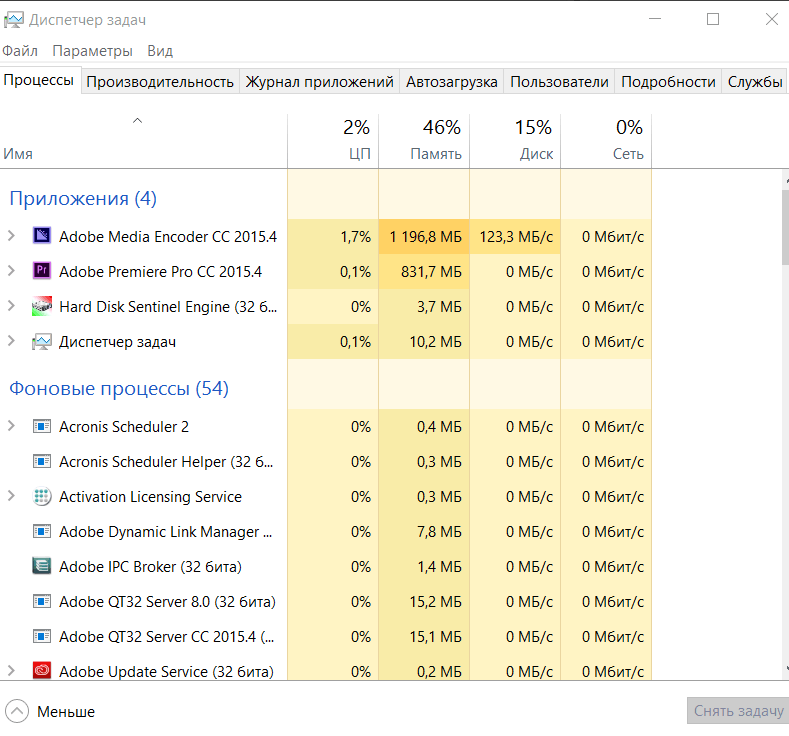The height and width of the screenshot is (736, 789).
Task: Click the Adobe Media Encoder app icon
Action: 42,235
